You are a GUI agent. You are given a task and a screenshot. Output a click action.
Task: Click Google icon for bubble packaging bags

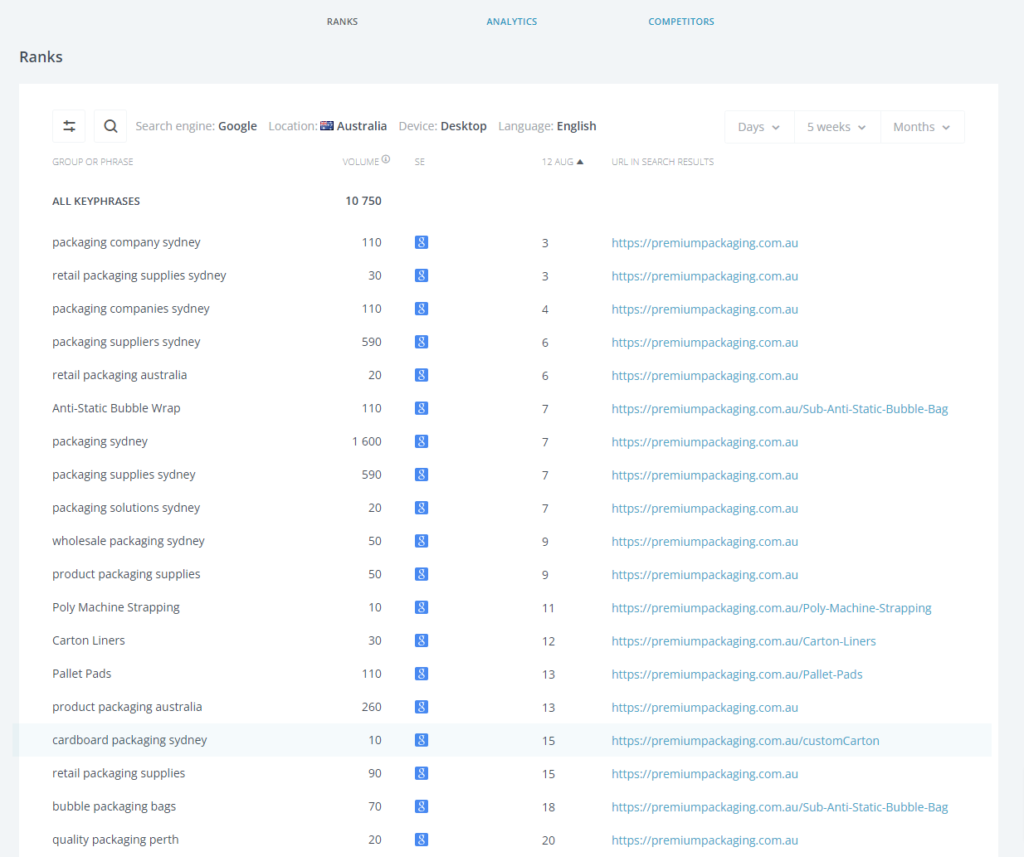click(421, 807)
